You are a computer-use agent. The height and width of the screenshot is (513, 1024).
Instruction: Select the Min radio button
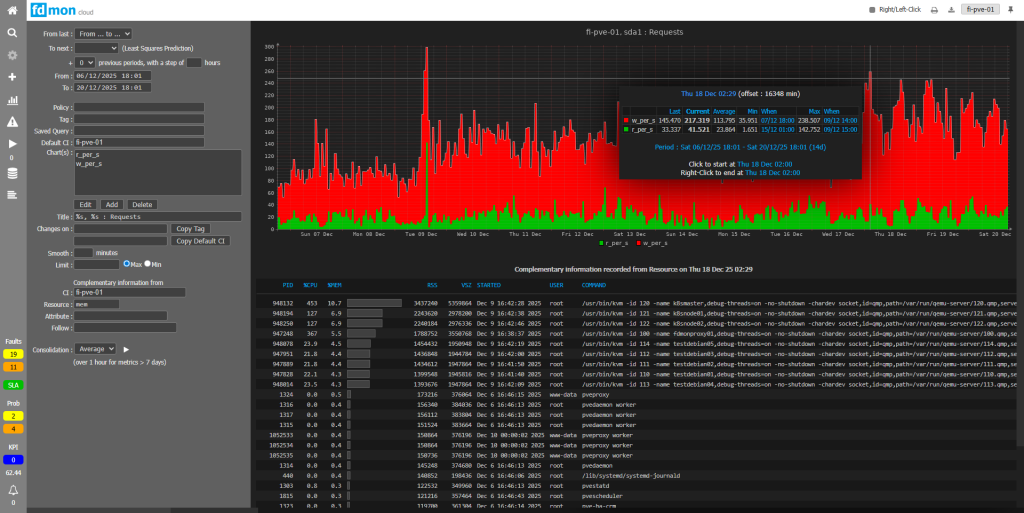point(147,264)
